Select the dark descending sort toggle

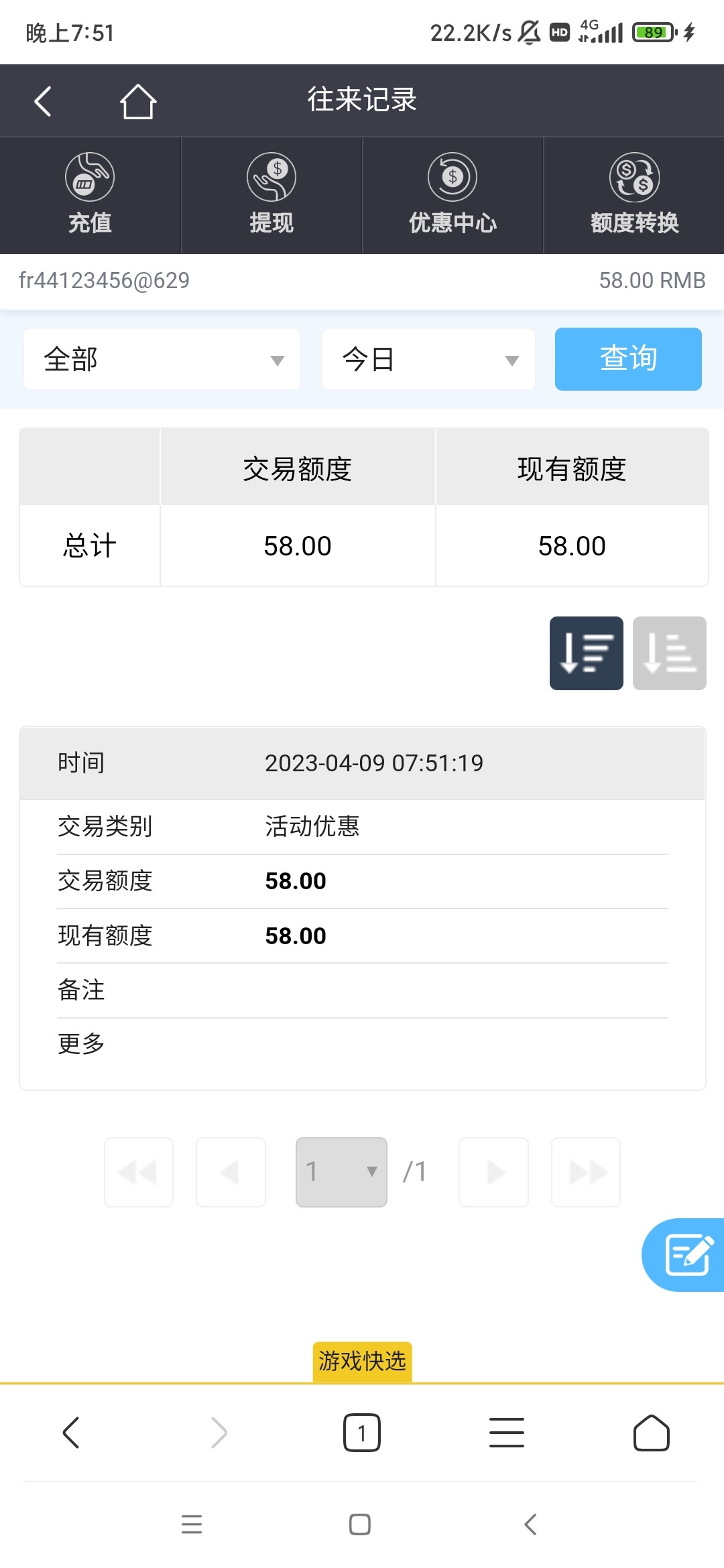pos(586,653)
